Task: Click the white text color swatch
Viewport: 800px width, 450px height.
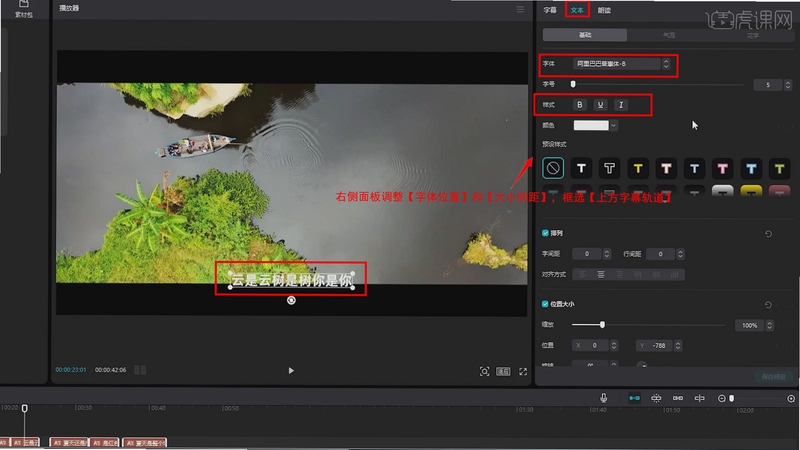Action: (x=591, y=126)
